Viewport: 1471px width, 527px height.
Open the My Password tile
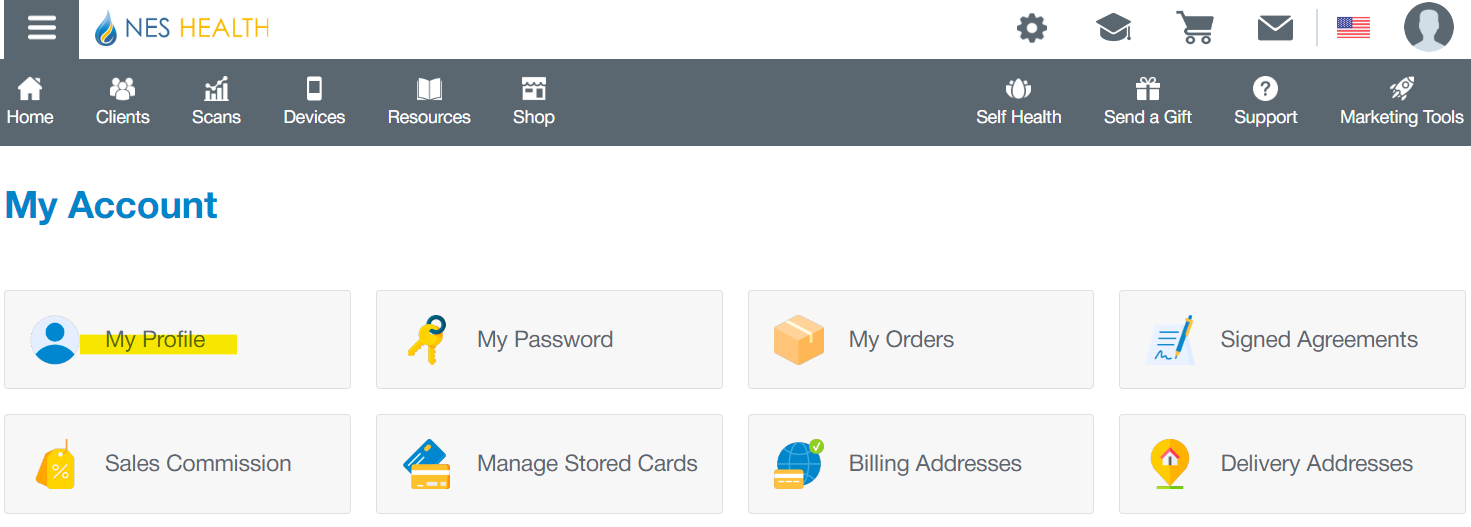(x=549, y=339)
